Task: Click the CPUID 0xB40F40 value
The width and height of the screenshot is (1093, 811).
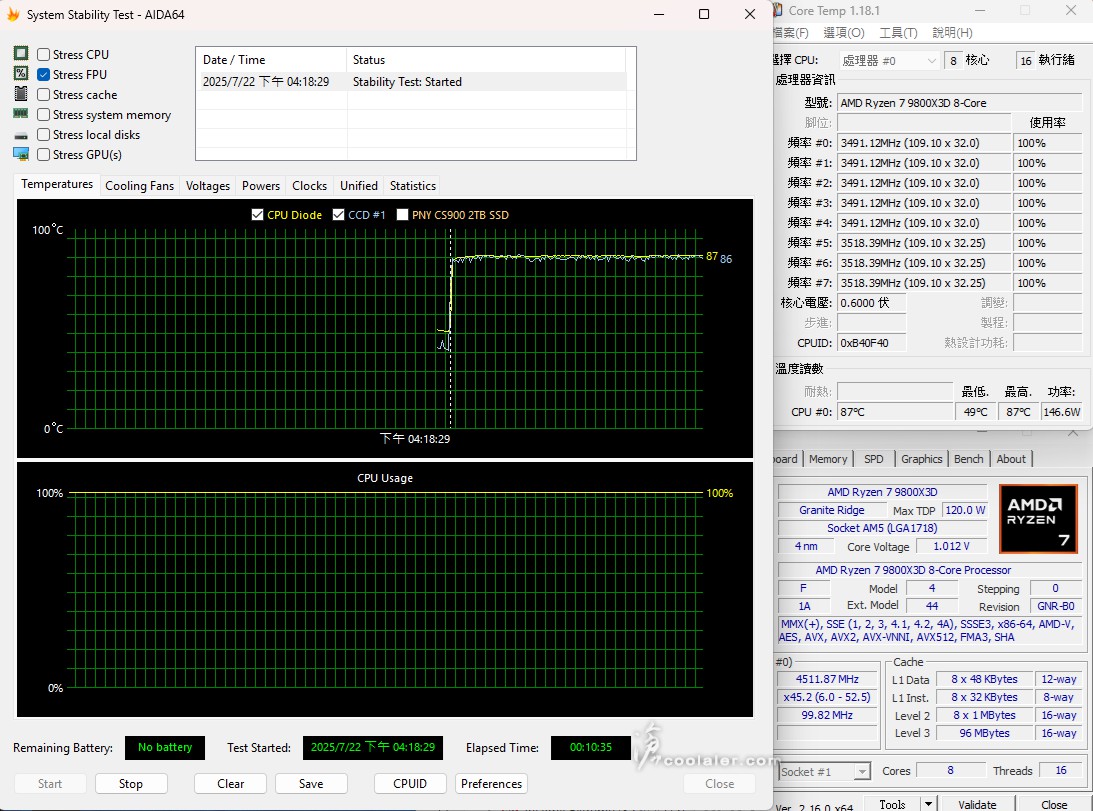Action: (871, 343)
